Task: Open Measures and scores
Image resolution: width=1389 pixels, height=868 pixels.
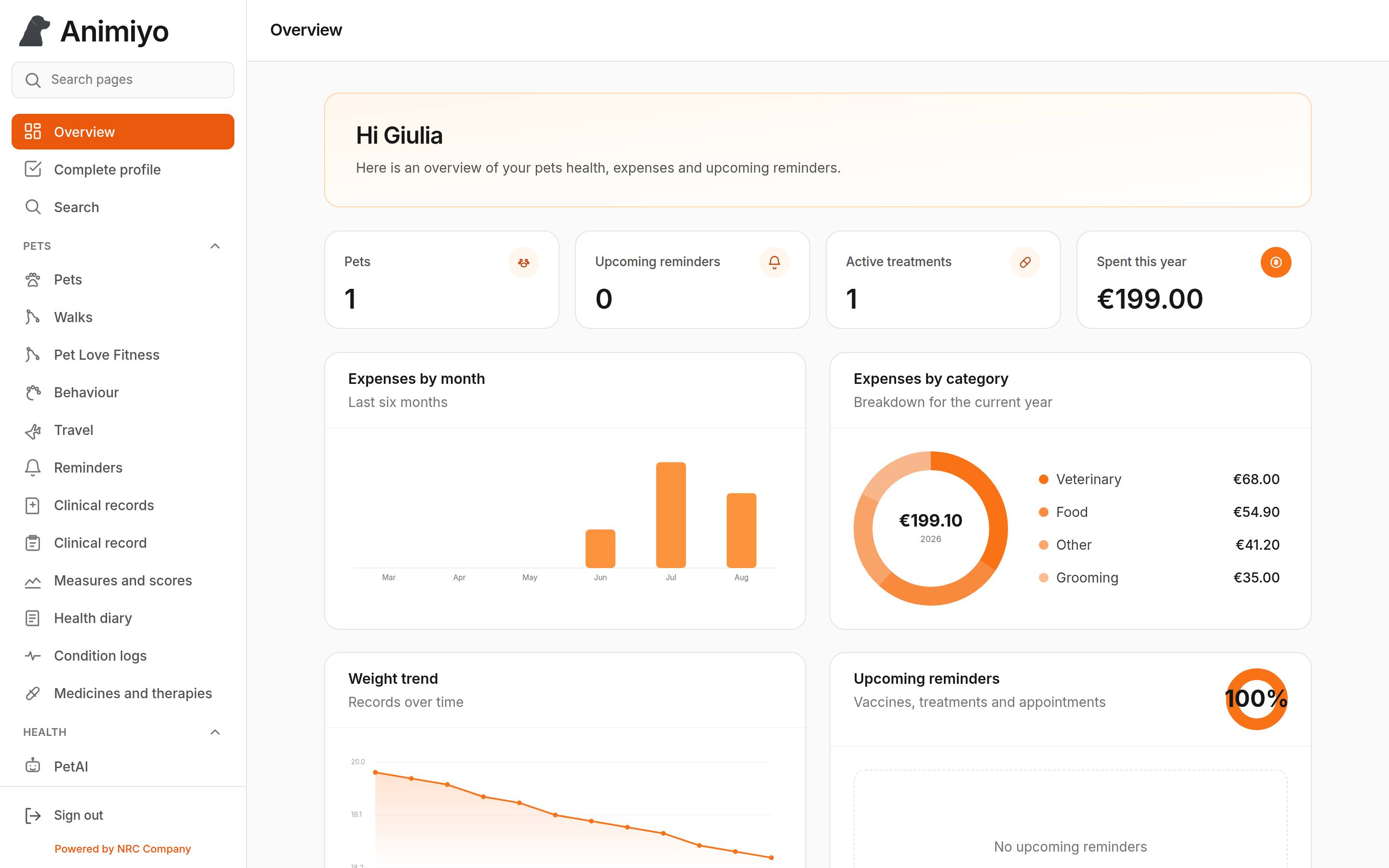Action: click(123, 581)
